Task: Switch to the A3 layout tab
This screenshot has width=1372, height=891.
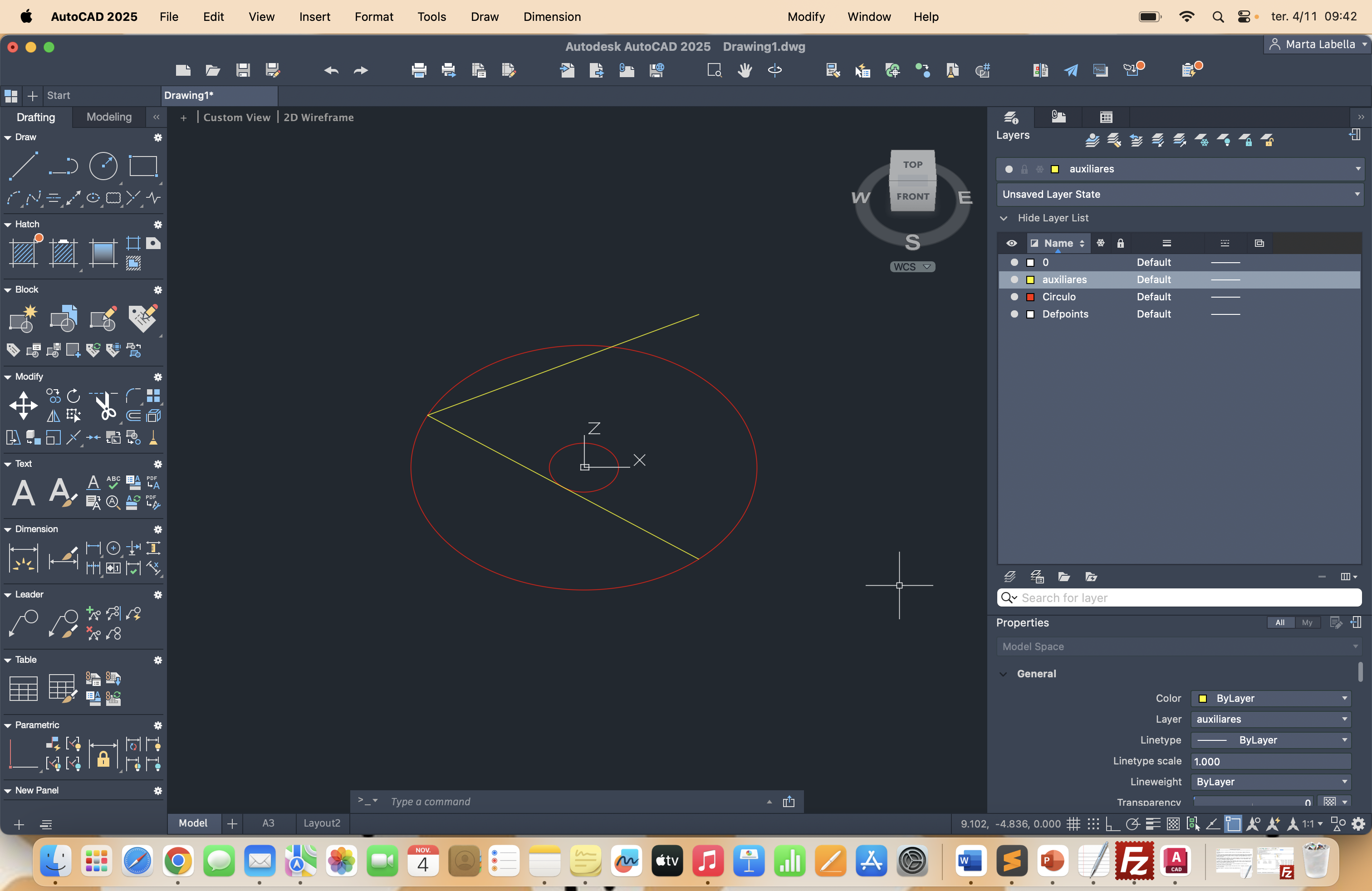Action: tap(268, 823)
